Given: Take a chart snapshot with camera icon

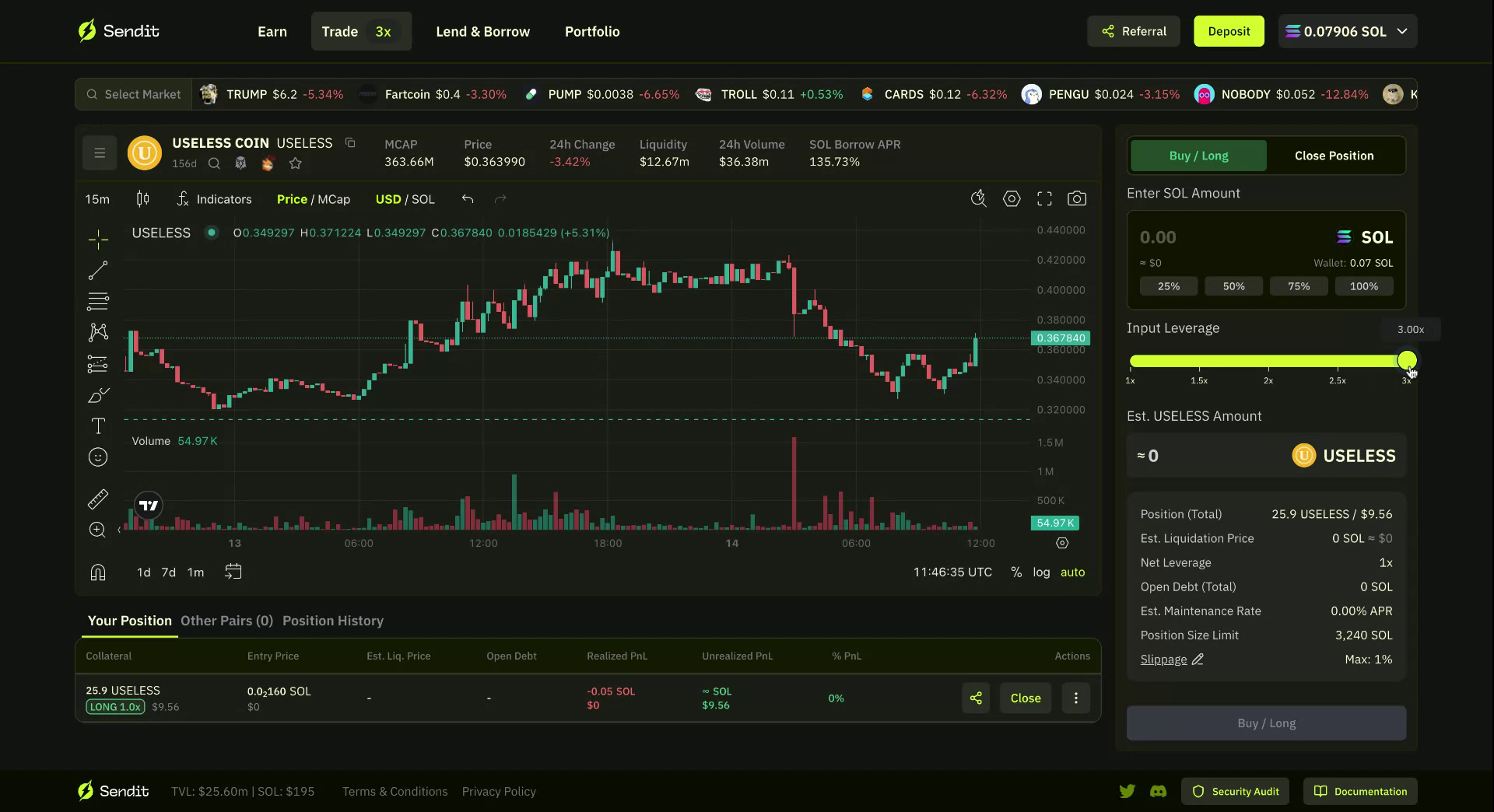Looking at the screenshot, I should point(1077,199).
